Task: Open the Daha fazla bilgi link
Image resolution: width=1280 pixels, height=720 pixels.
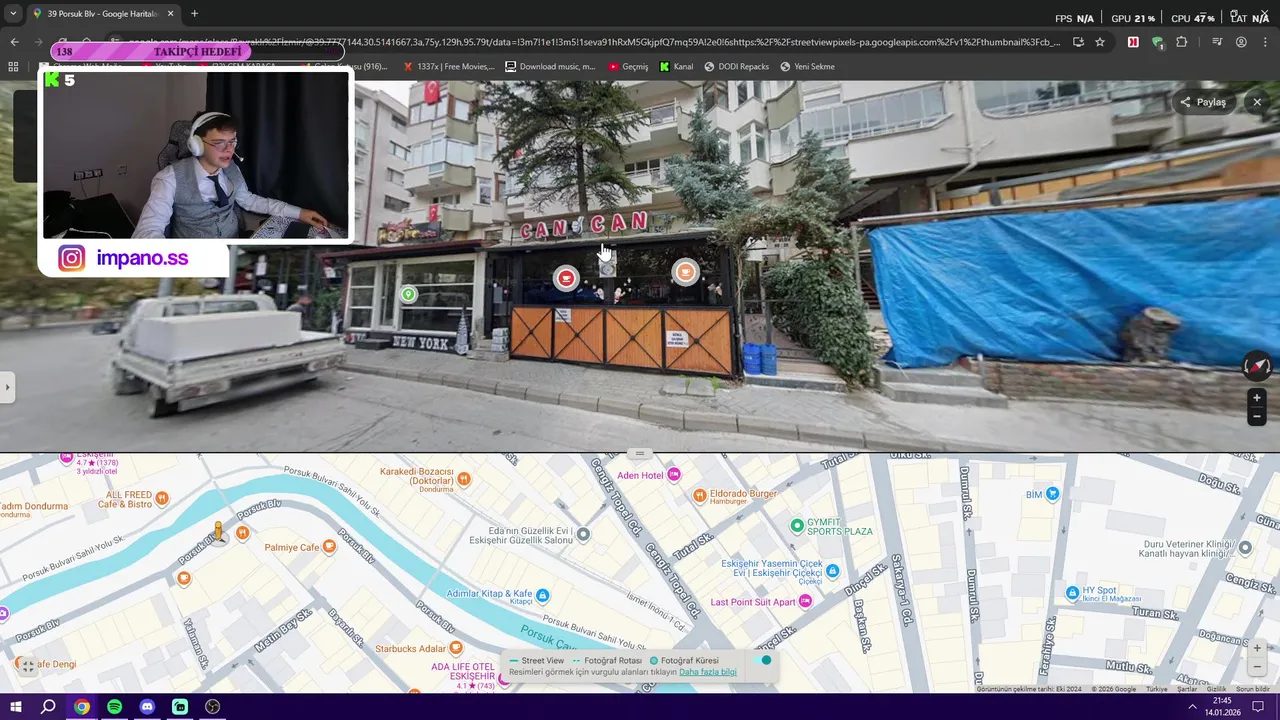Action: 707,672
